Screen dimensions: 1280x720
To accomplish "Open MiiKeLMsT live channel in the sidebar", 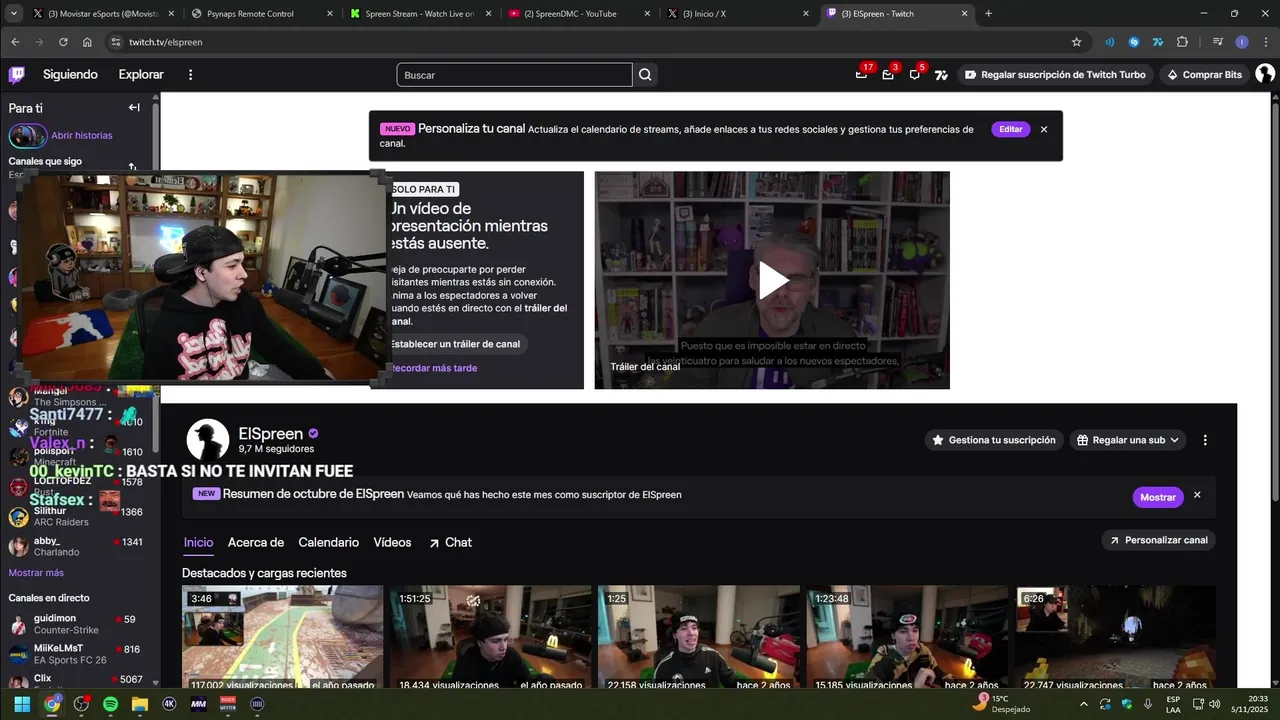I will tap(80, 654).
